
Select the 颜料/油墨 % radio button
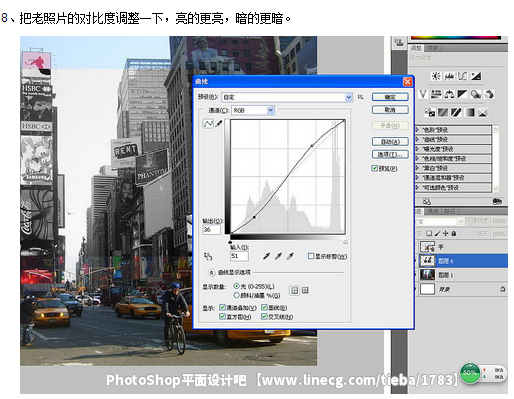coord(237,295)
